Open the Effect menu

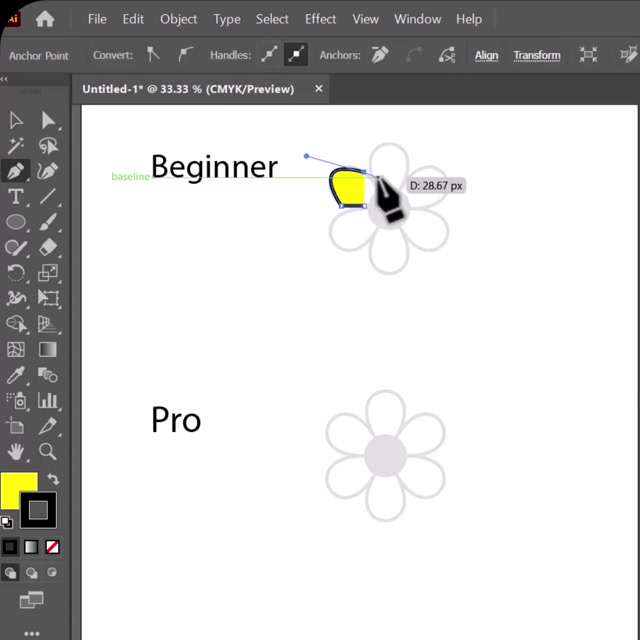320,19
